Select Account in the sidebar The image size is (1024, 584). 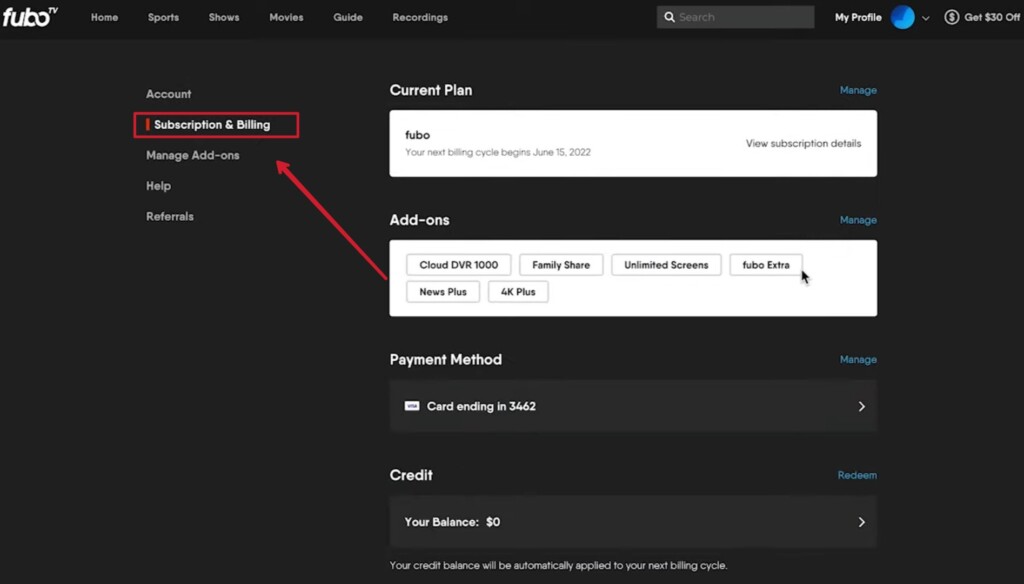pos(168,94)
